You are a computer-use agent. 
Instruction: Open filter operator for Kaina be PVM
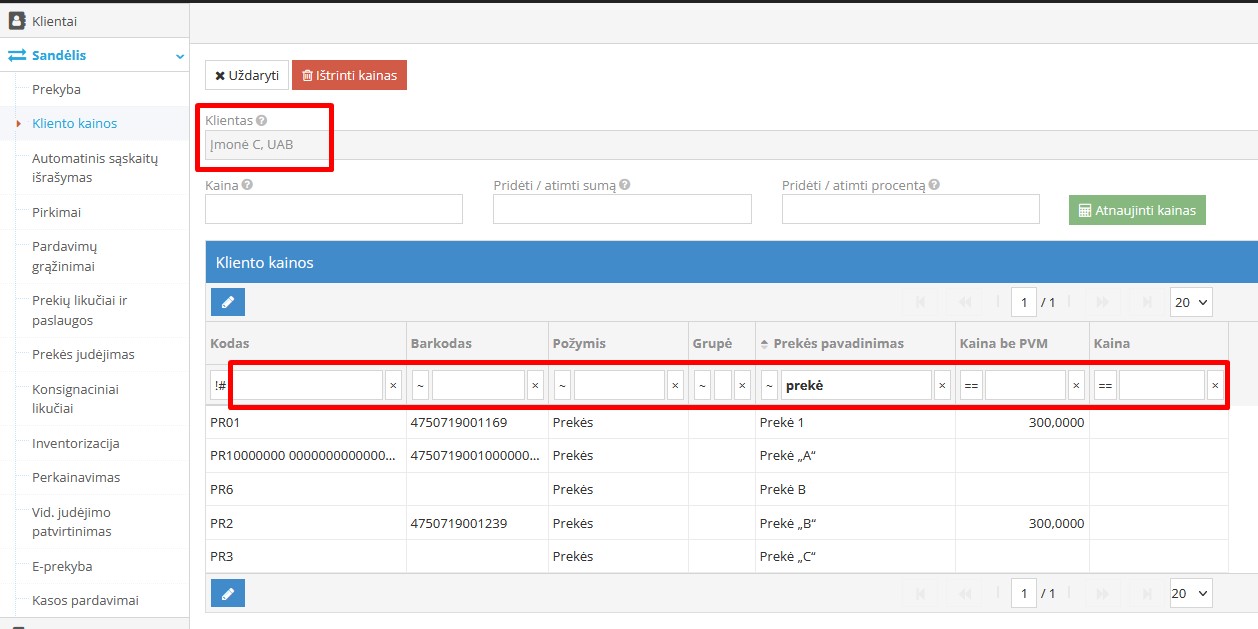click(x=970, y=385)
